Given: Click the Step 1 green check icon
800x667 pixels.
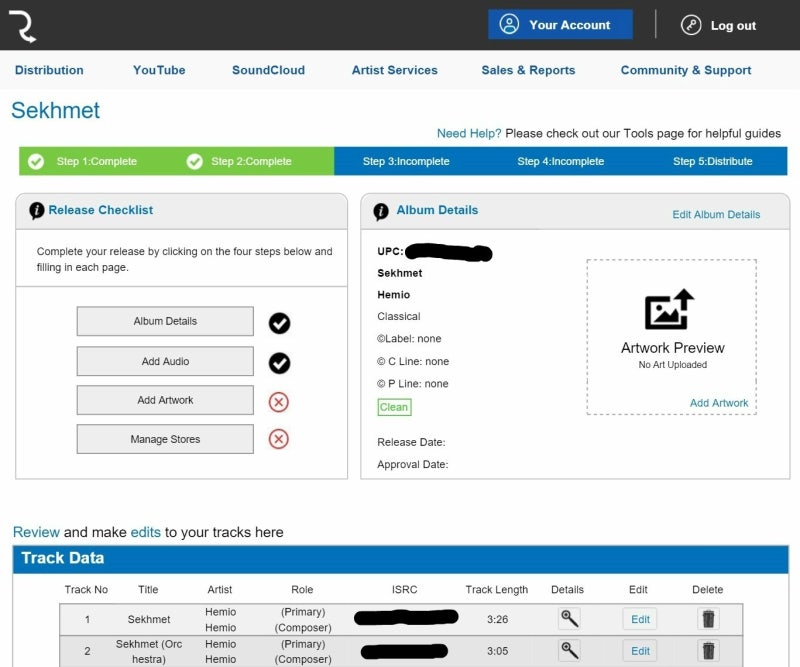Looking at the screenshot, I should click(x=36, y=161).
